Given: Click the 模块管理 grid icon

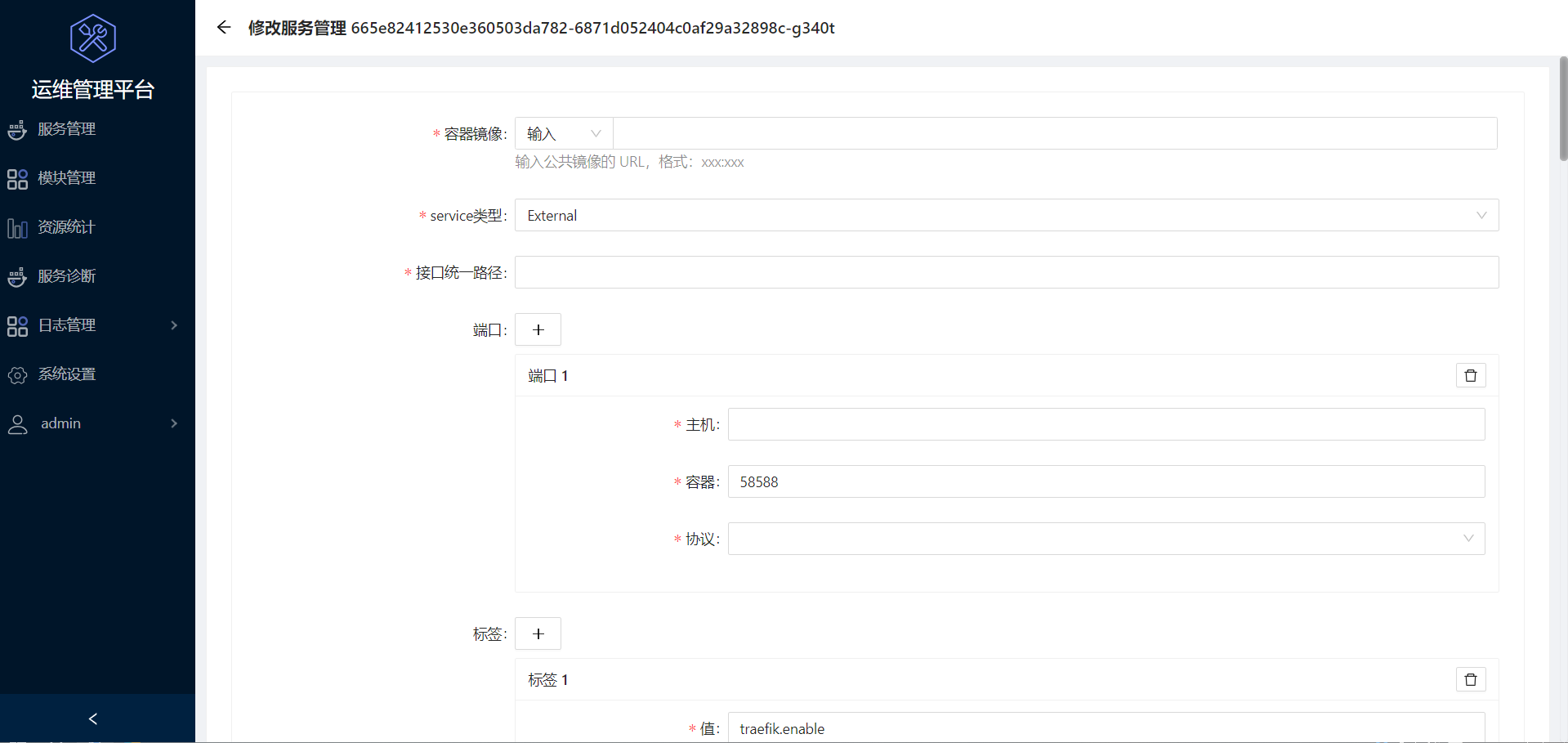Looking at the screenshot, I should tap(17, 179).
